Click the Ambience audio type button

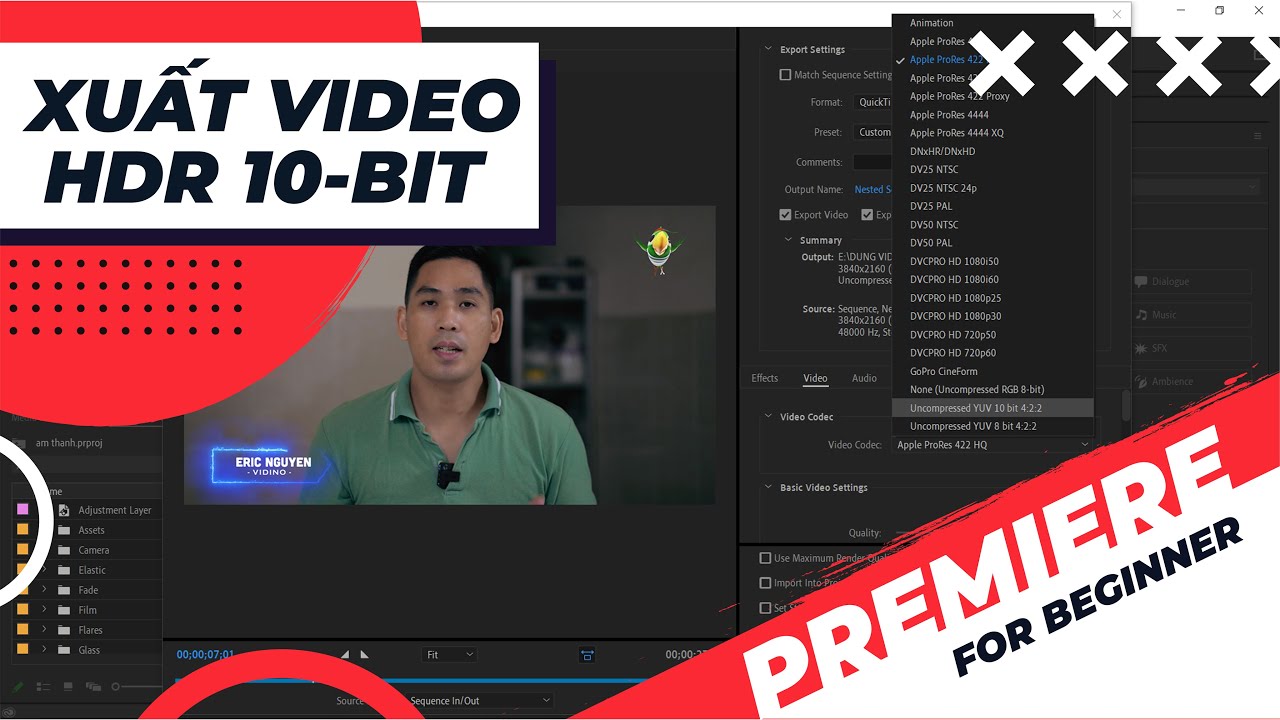(1190, 381)
